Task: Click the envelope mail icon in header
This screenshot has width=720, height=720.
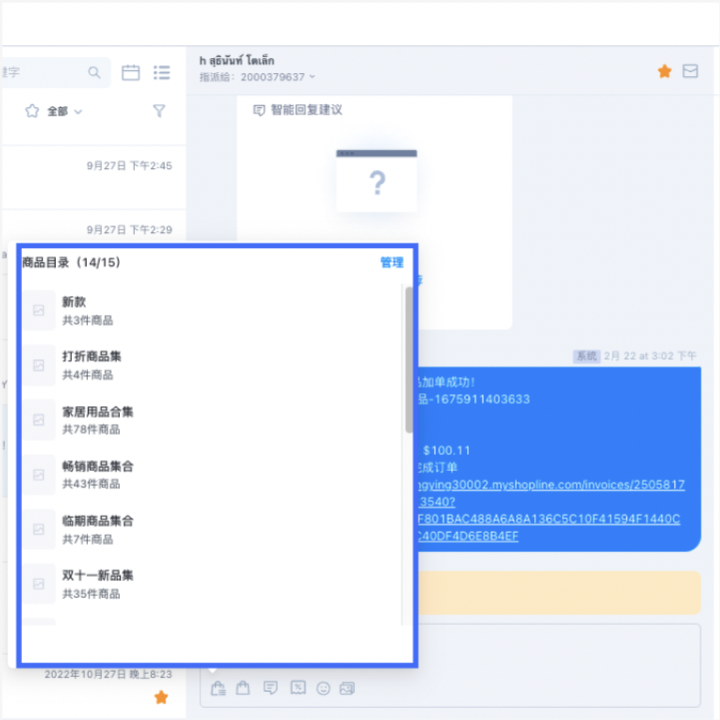Action: tap(690, 71)
